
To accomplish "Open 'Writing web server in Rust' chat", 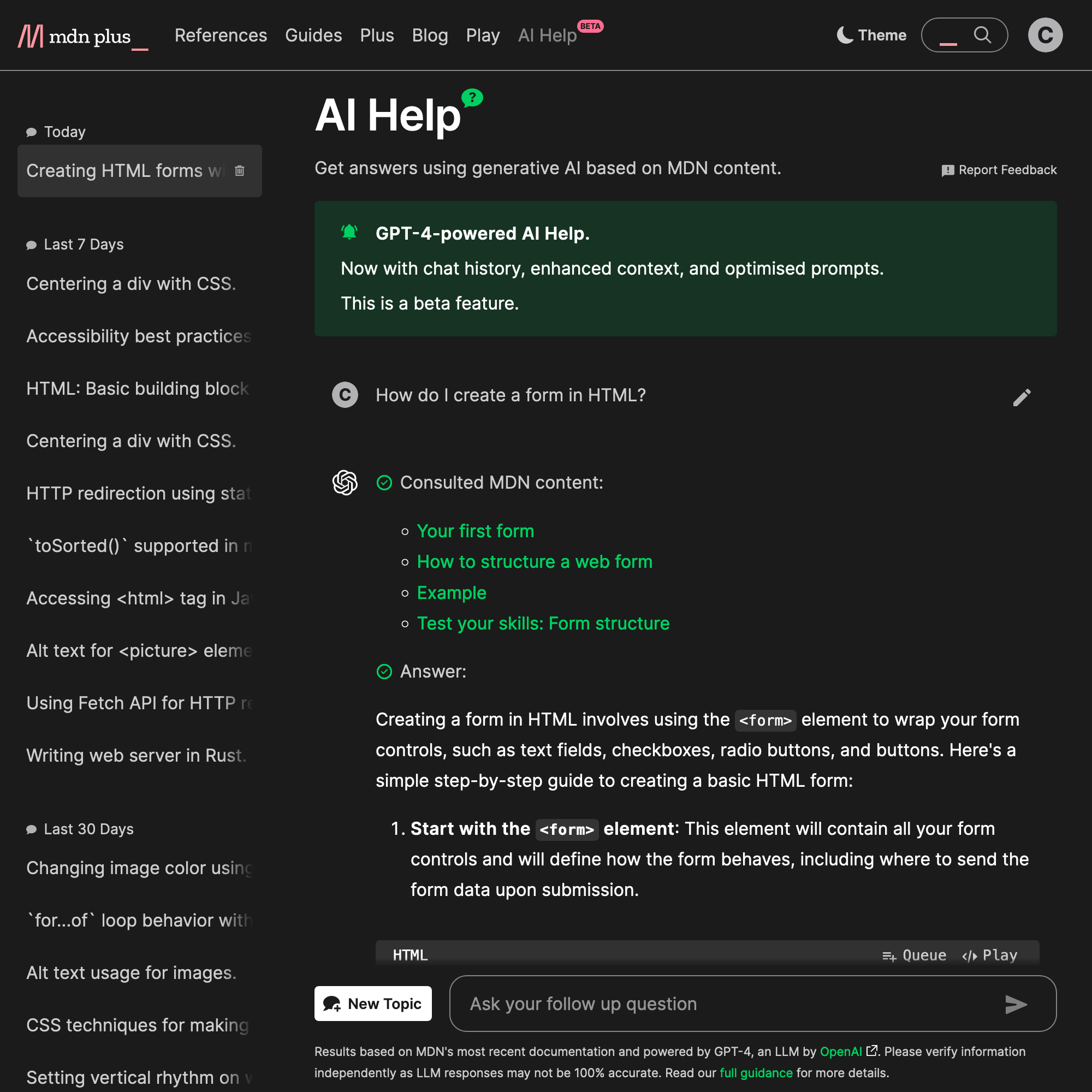I will (136, 755).
